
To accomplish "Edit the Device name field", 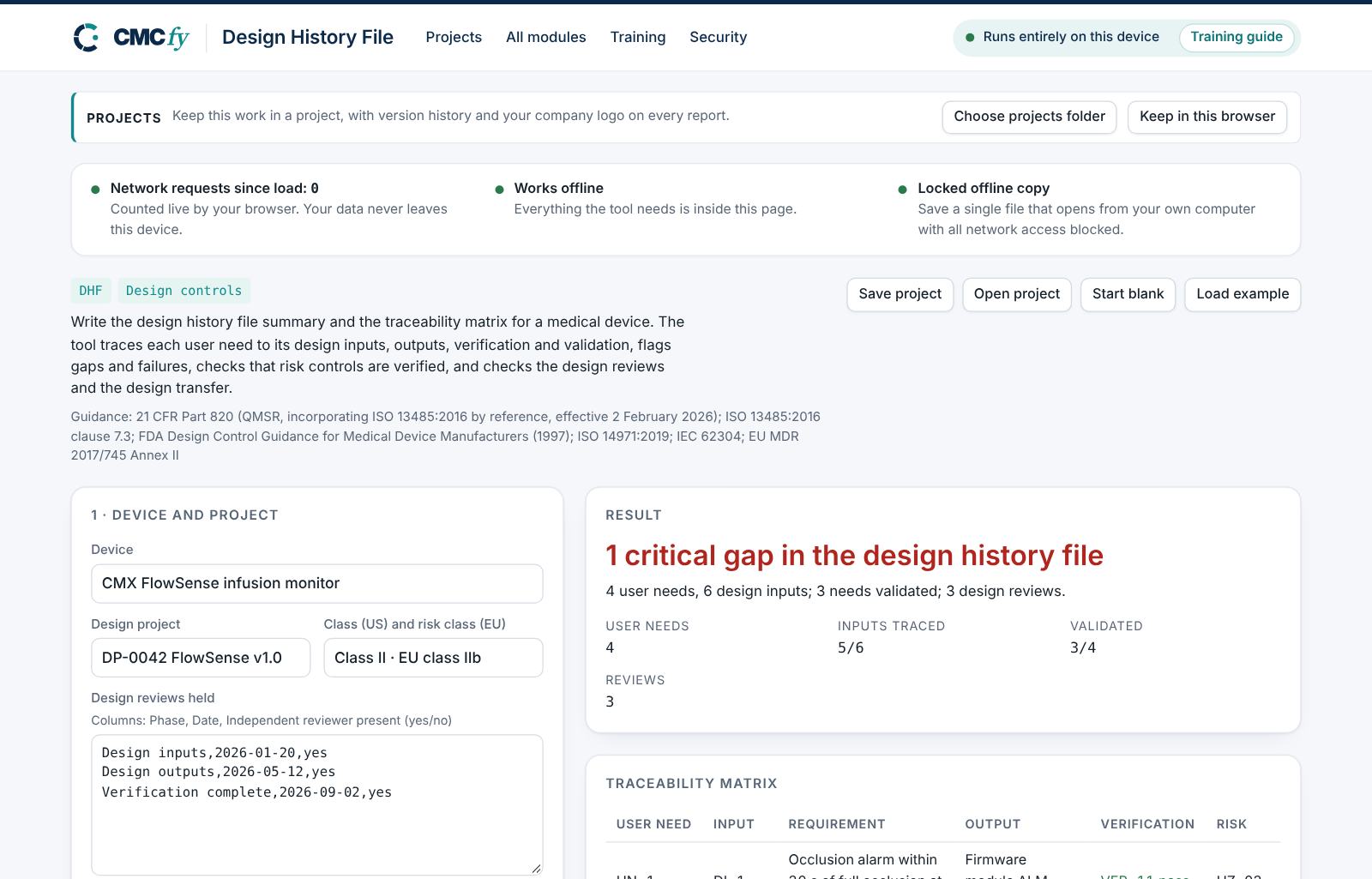I will coord(317,583).
